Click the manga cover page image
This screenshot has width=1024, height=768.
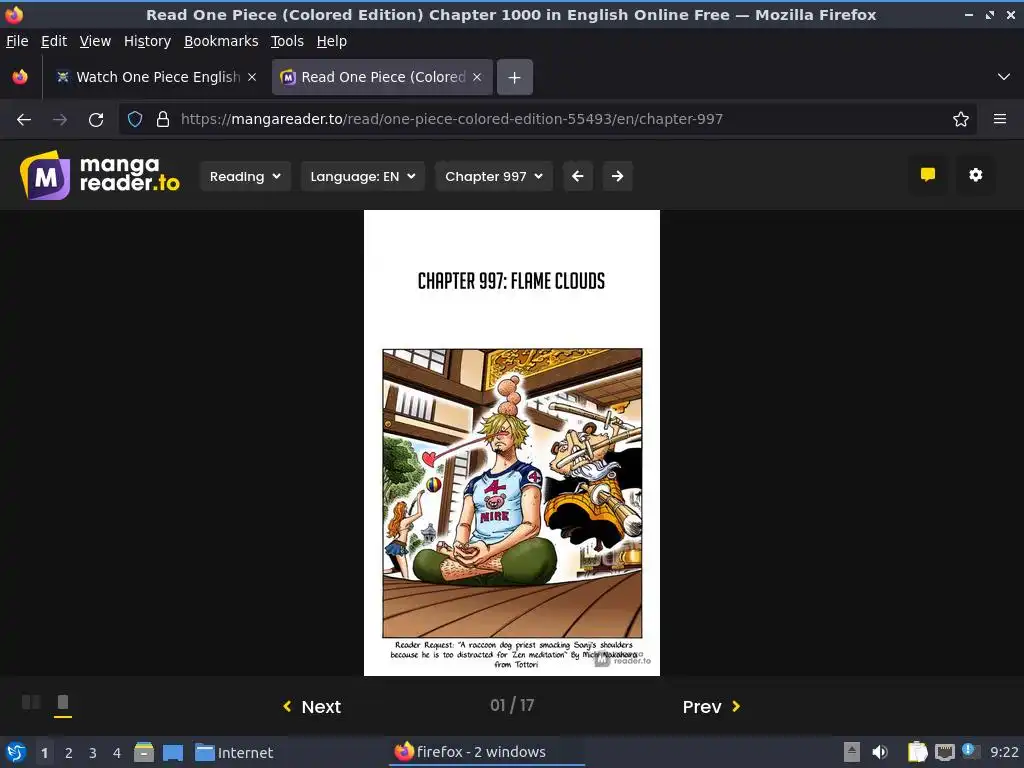pyautogui.click(x=512, y=443)
